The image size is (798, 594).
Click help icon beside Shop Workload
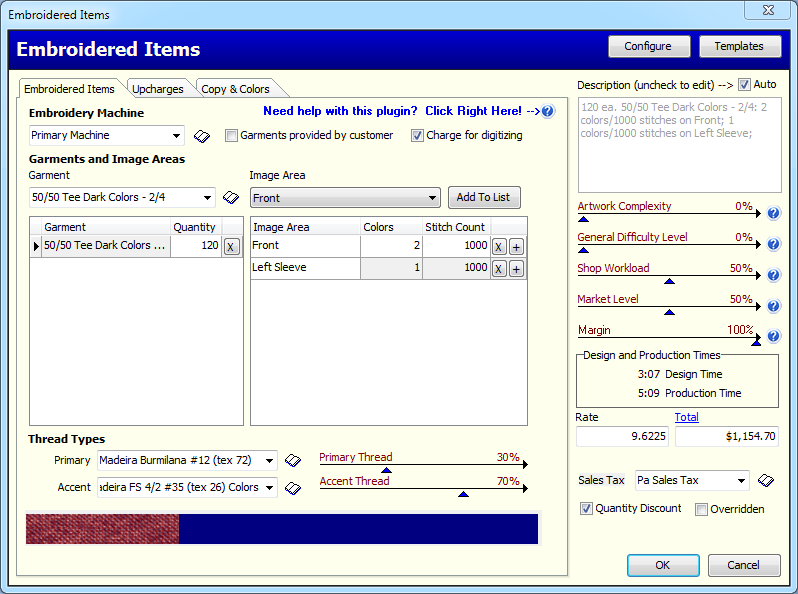coord(773,275)
